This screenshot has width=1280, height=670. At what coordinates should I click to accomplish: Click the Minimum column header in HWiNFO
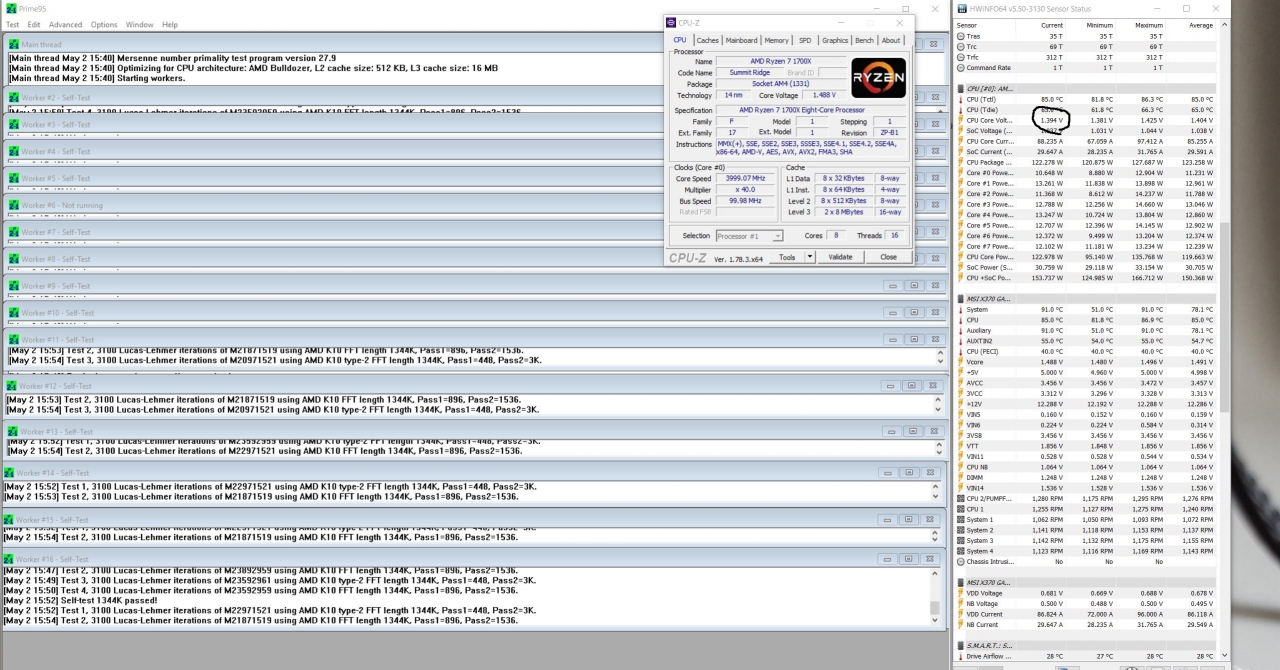click(x=1099, y=25)
